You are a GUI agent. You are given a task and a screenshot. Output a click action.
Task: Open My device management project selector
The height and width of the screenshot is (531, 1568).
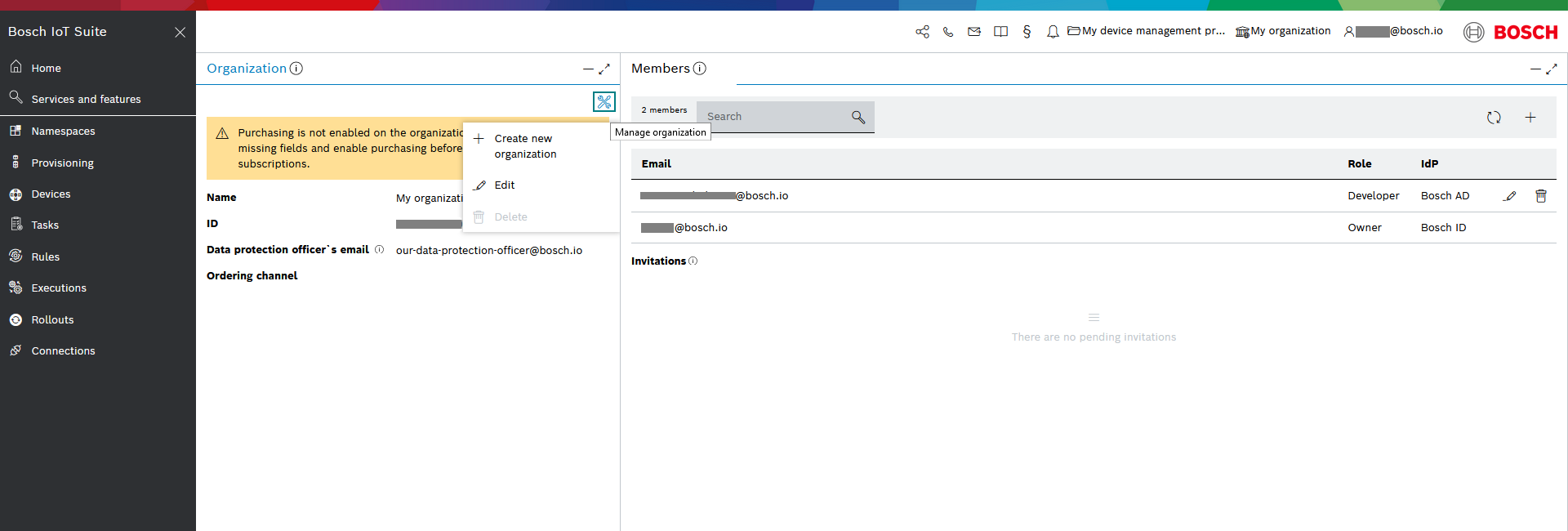pyautogui.click(x=1146, y=31)
